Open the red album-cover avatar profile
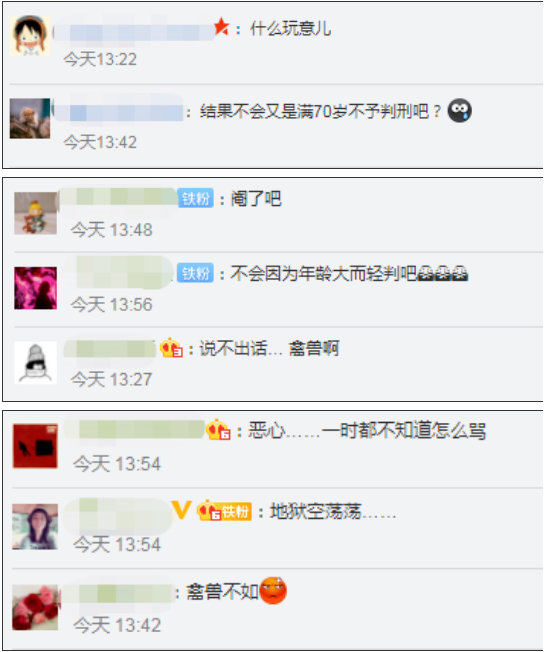The width and height of the screenshot is (550, 652). (x=35, y=446)
